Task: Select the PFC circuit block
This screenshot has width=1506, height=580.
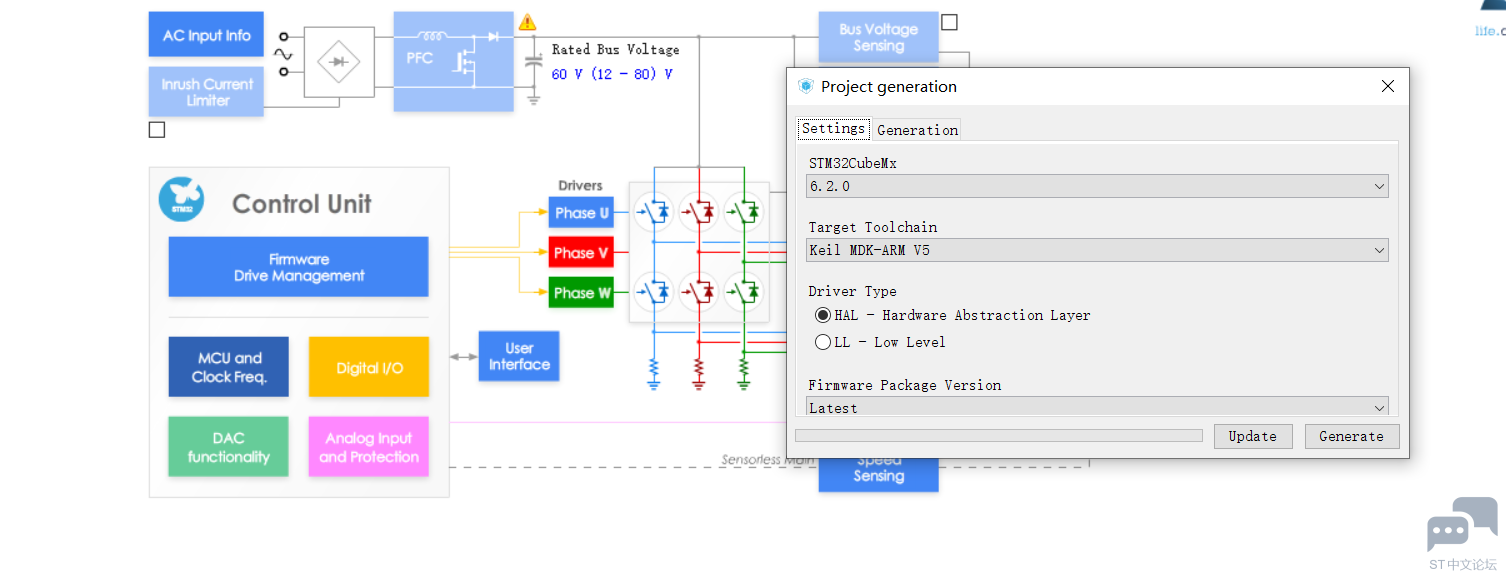Action: coord(453,61)
